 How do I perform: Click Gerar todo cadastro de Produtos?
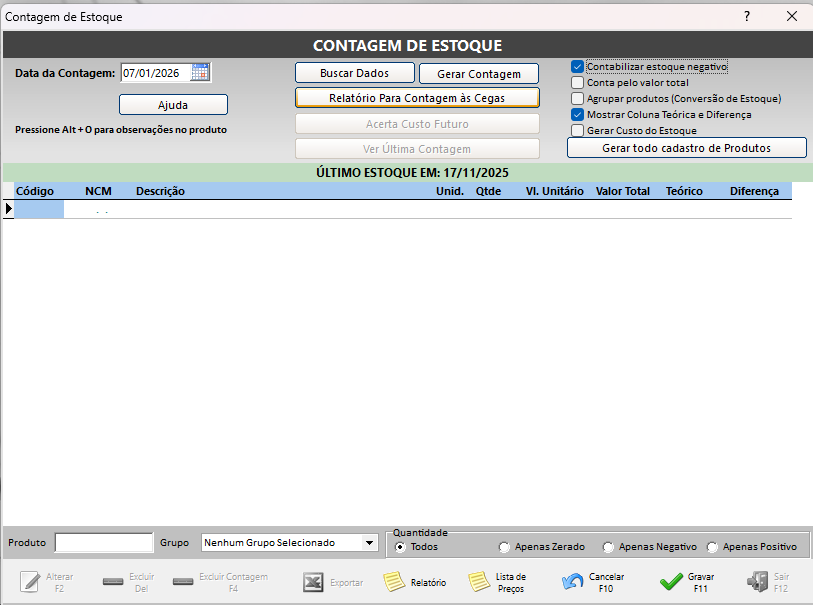(x=686, y=148)
